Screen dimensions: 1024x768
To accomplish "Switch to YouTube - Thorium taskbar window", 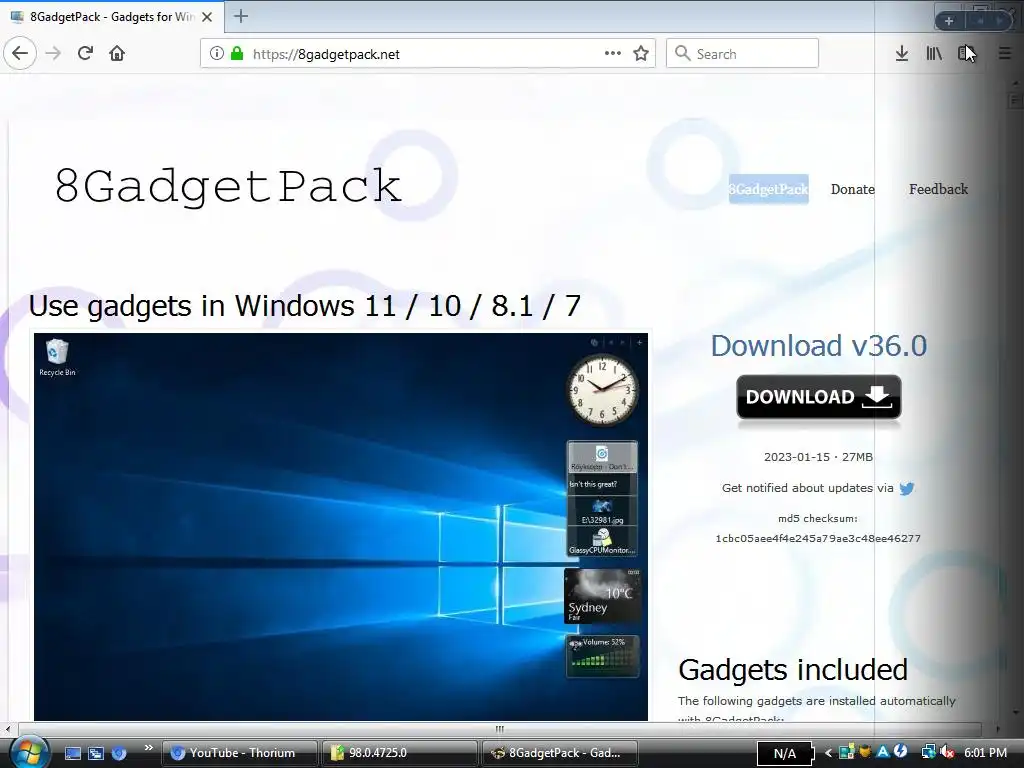I will point(239,753).
